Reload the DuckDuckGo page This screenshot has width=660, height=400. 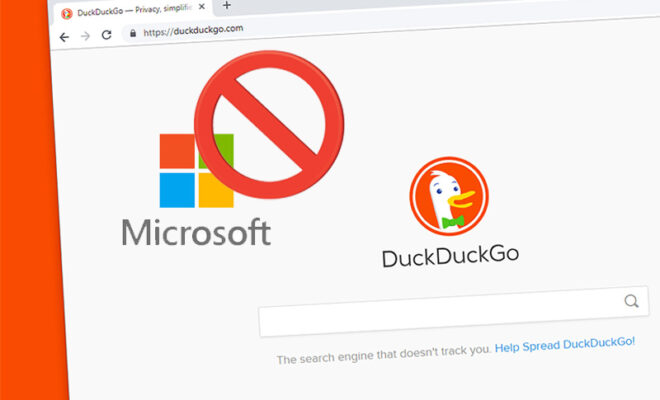[106, 35]
